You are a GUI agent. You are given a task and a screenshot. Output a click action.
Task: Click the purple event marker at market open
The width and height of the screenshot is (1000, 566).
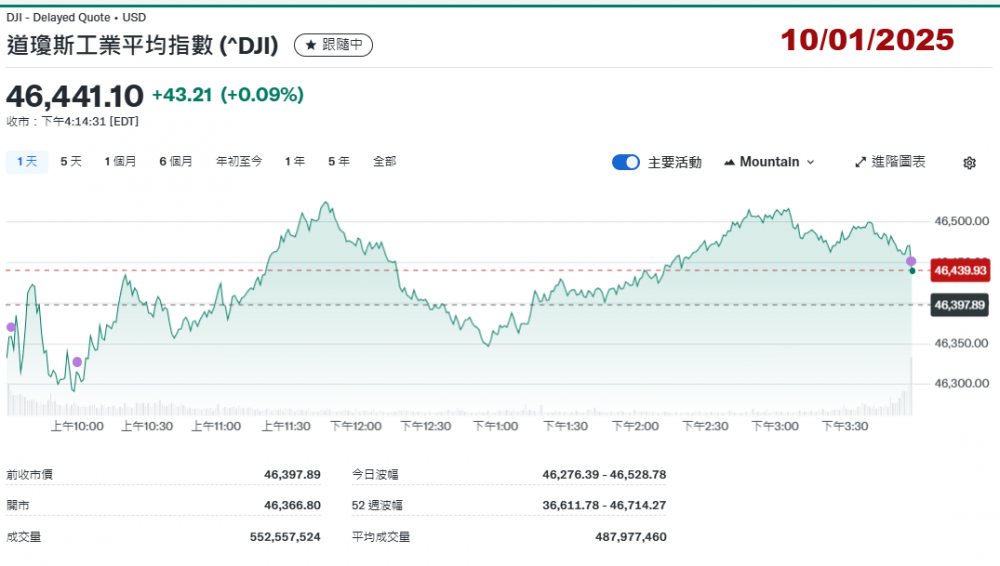(11, 327)
